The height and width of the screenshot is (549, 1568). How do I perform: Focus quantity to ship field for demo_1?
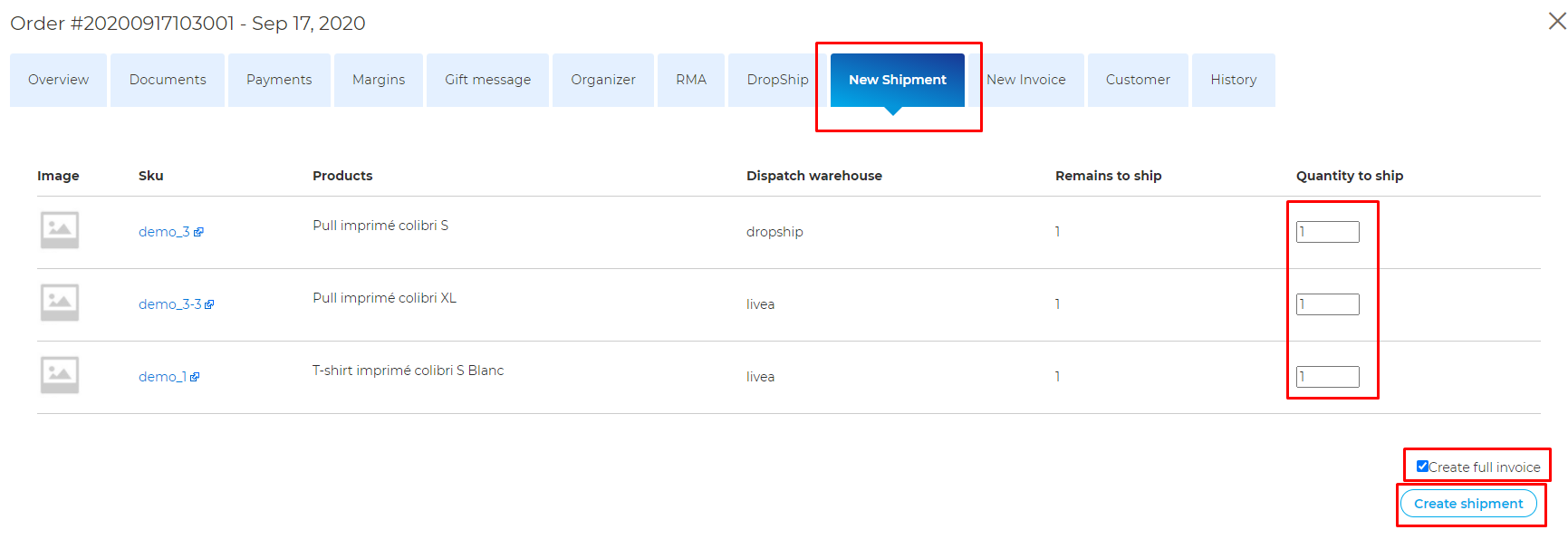tap(1328, 377)
